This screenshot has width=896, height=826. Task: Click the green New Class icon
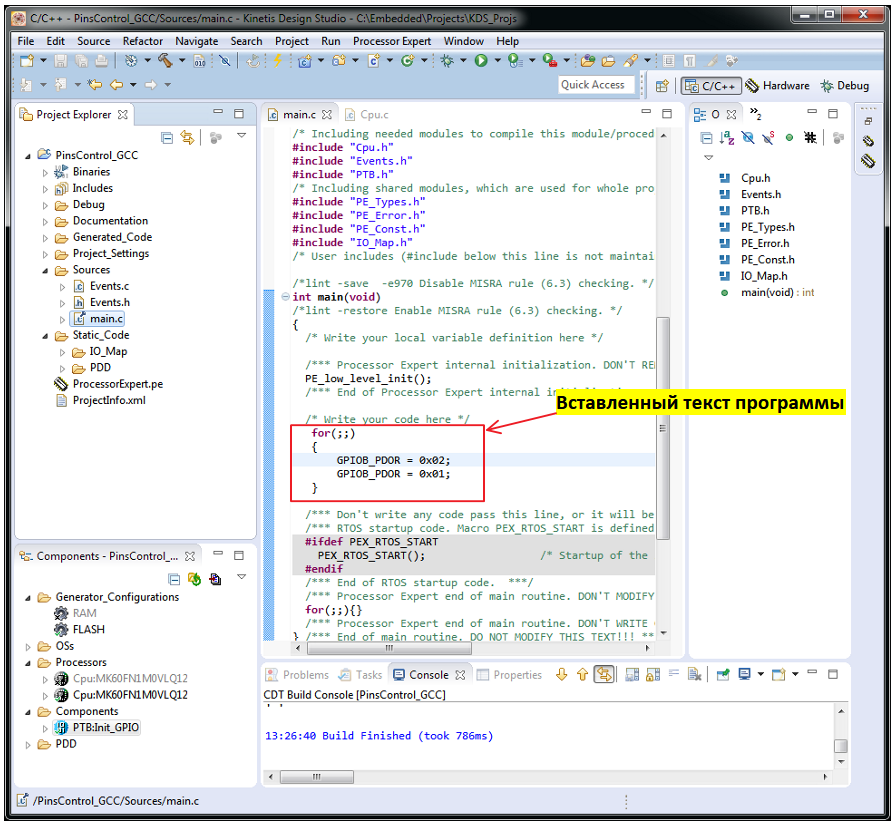[407, 61]
